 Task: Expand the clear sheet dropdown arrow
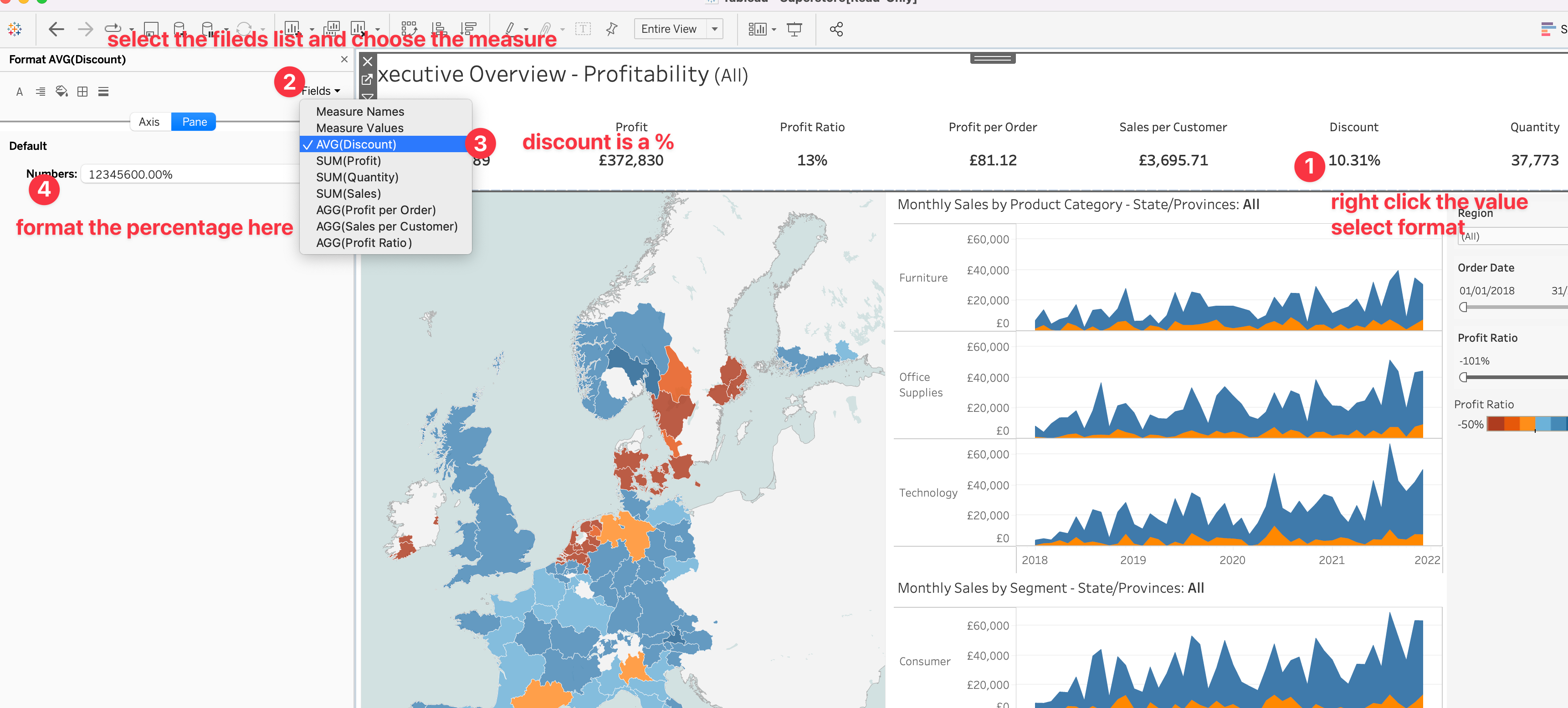coord(377,30)
